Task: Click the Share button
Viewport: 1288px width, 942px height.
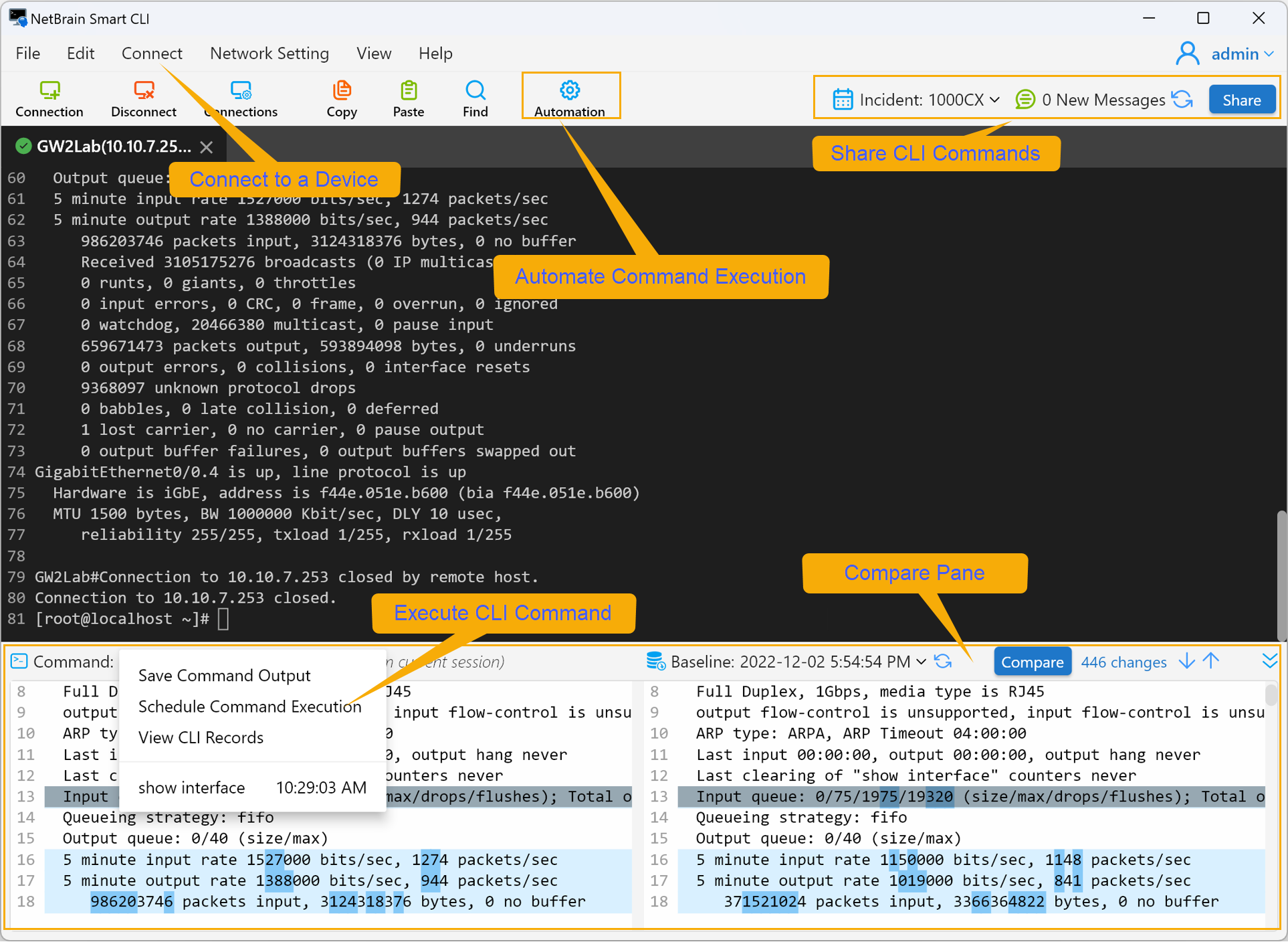Action: pos(1241,100)
